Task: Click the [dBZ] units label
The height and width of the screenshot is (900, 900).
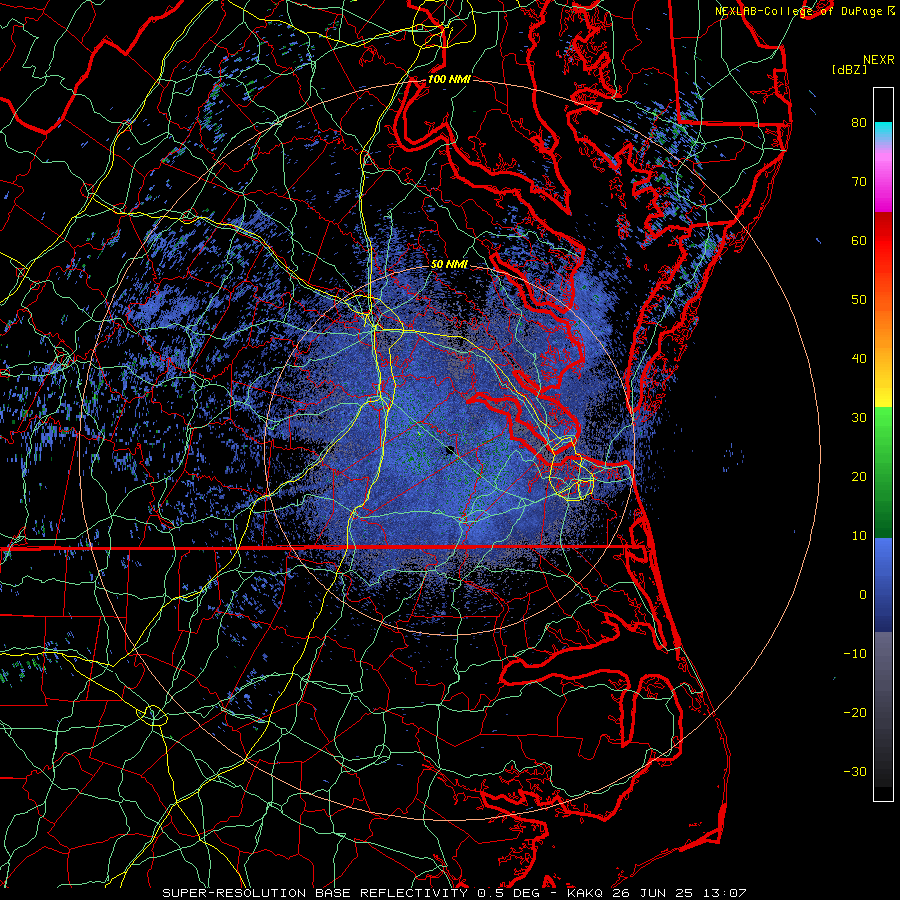Action: pyautogui.click(x=849, y=70)
